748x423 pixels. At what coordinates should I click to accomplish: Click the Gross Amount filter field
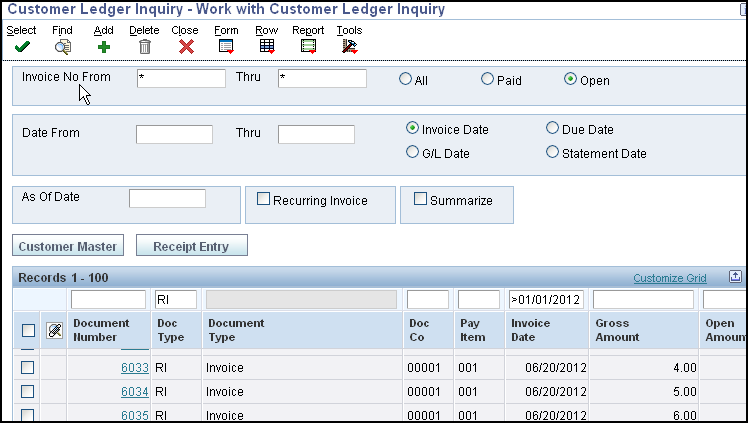coord(644,299)
